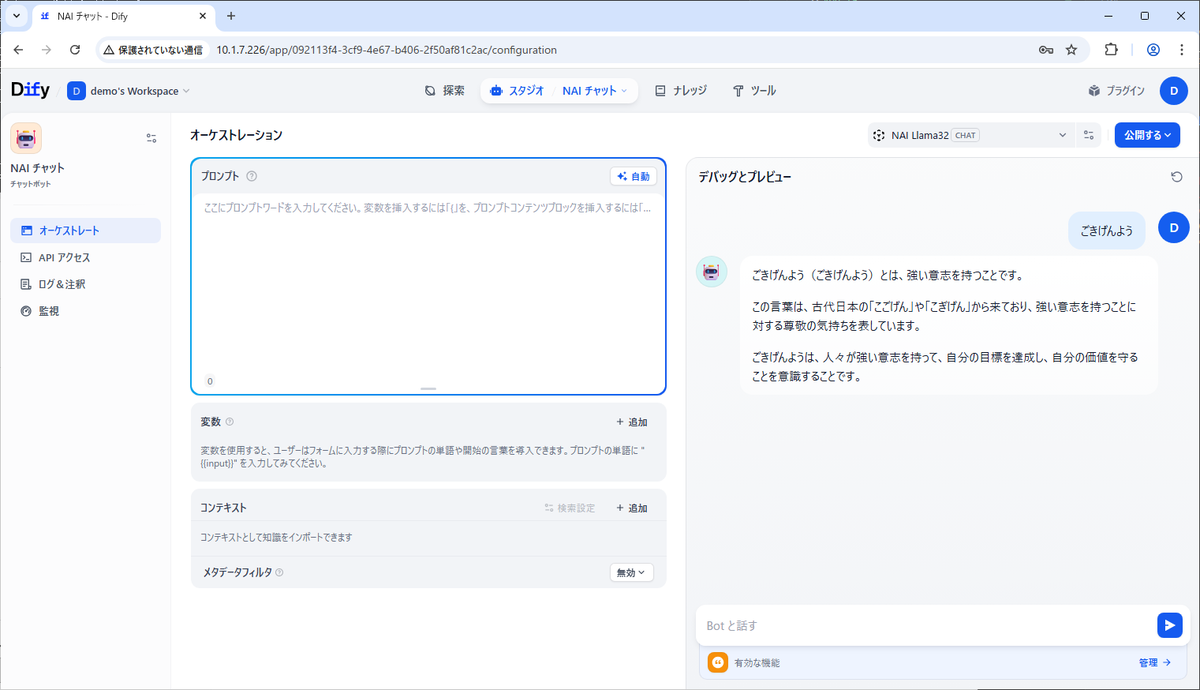
Task: Select the NAI チャット - Dify browser tab
Action: pyautogui.click(x=123, y=17)
